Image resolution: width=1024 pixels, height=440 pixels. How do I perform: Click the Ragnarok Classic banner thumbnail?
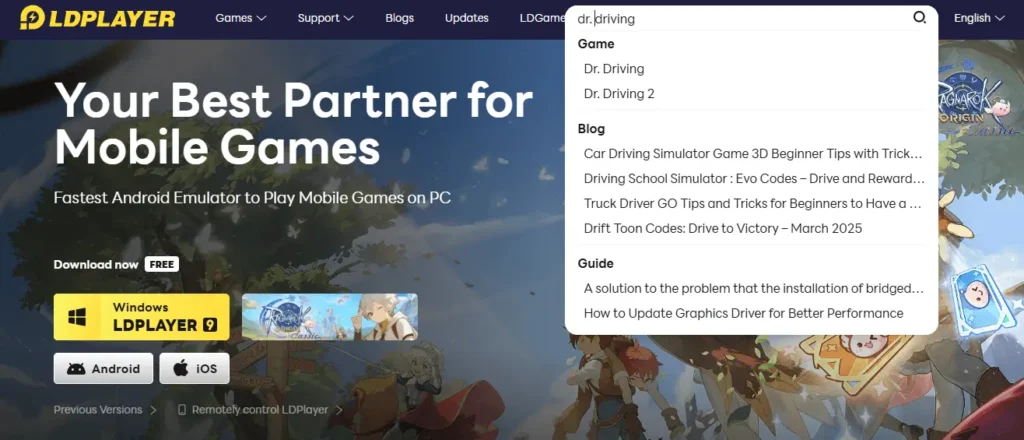[x=330, y=317]
